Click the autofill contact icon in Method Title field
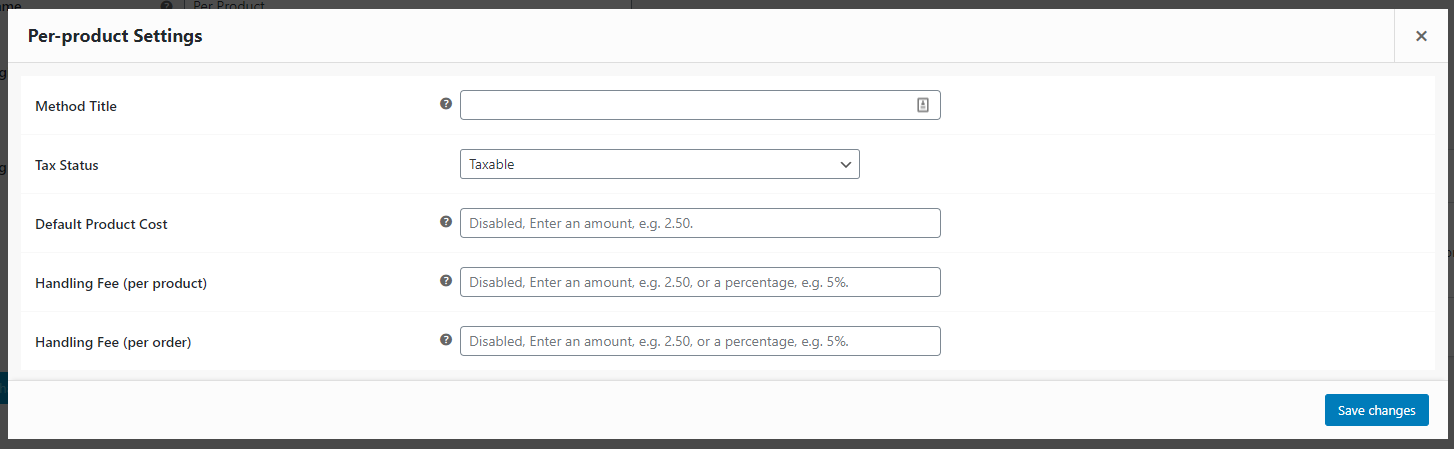 (923, 105)
